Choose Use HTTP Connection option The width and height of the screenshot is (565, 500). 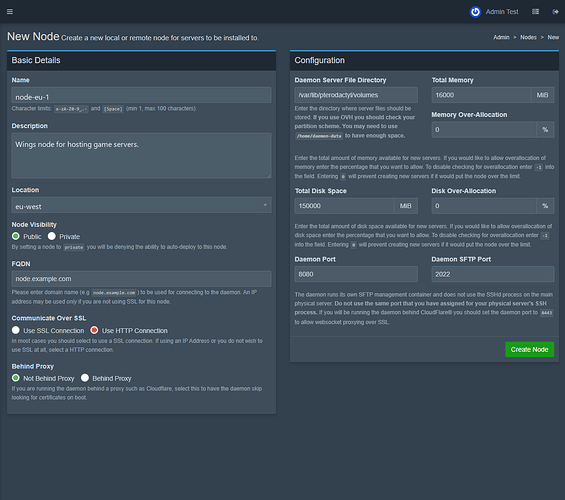click(x=94, y=330)
